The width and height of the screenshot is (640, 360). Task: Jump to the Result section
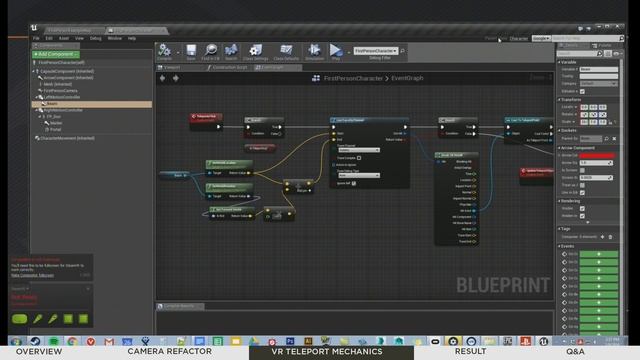click(x=470, y=351)
